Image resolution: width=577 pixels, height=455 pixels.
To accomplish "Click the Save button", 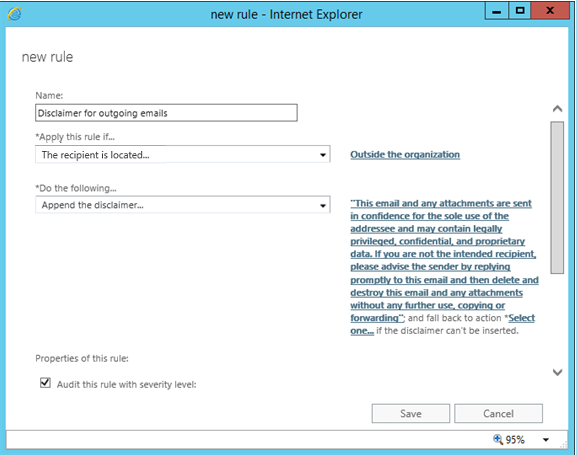I will [411, 413].
